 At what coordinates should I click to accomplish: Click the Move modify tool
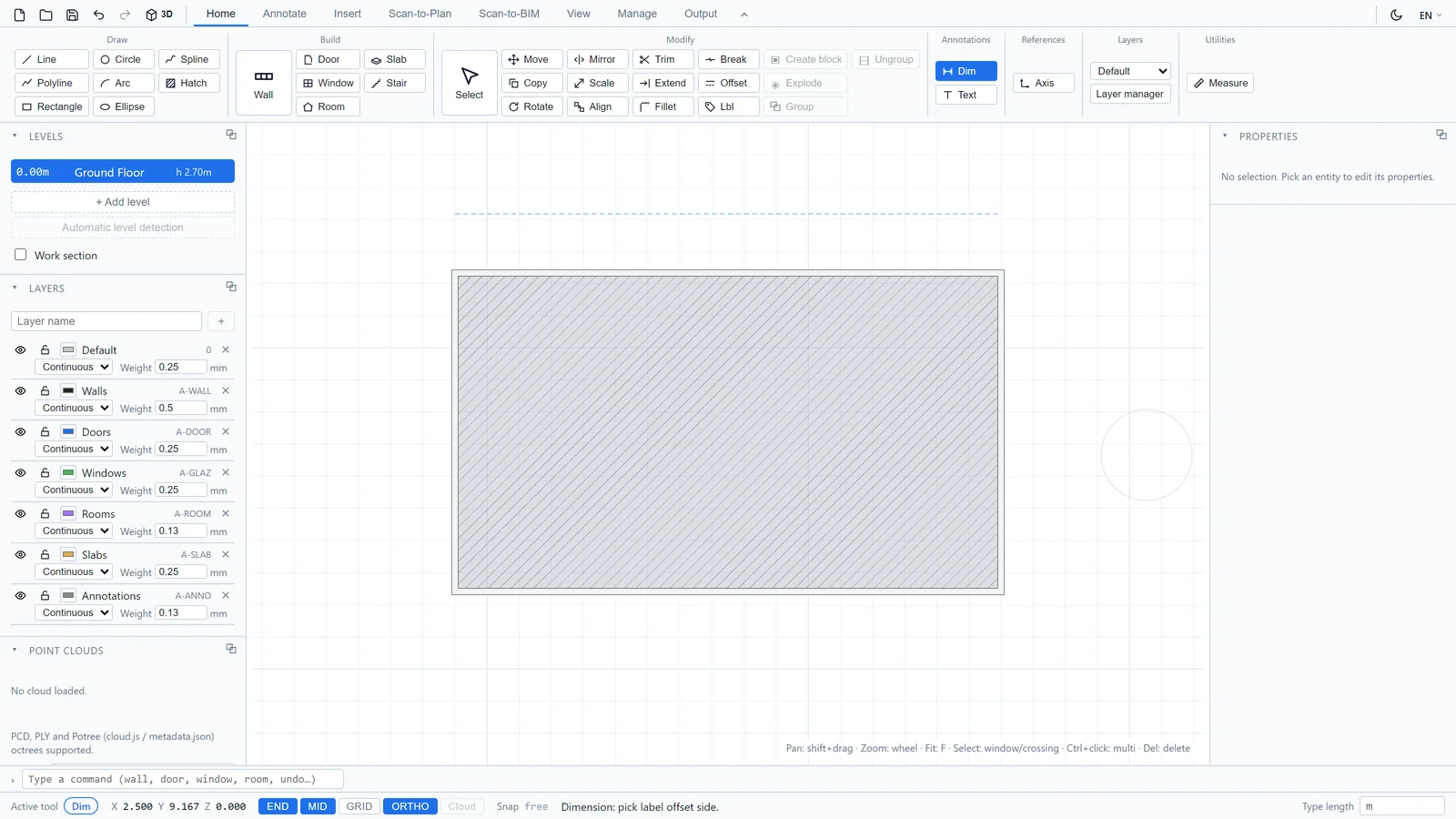532,59
